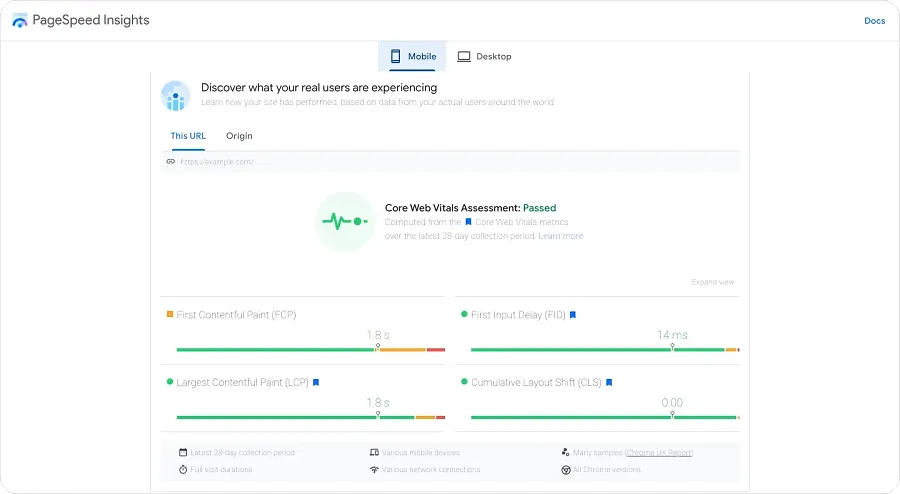This screenshot has width=900, height=494.
Task: Click the Chrome icon for Chrome versions
Action: point(566,470)
